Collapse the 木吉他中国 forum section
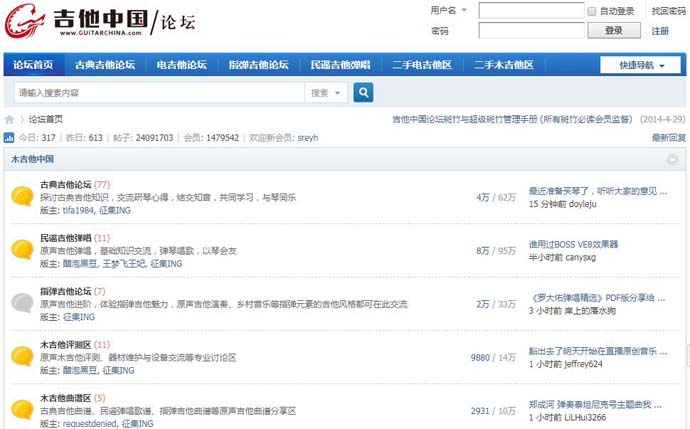The width and height of the screenshot is (690, 429). point(672,159)
